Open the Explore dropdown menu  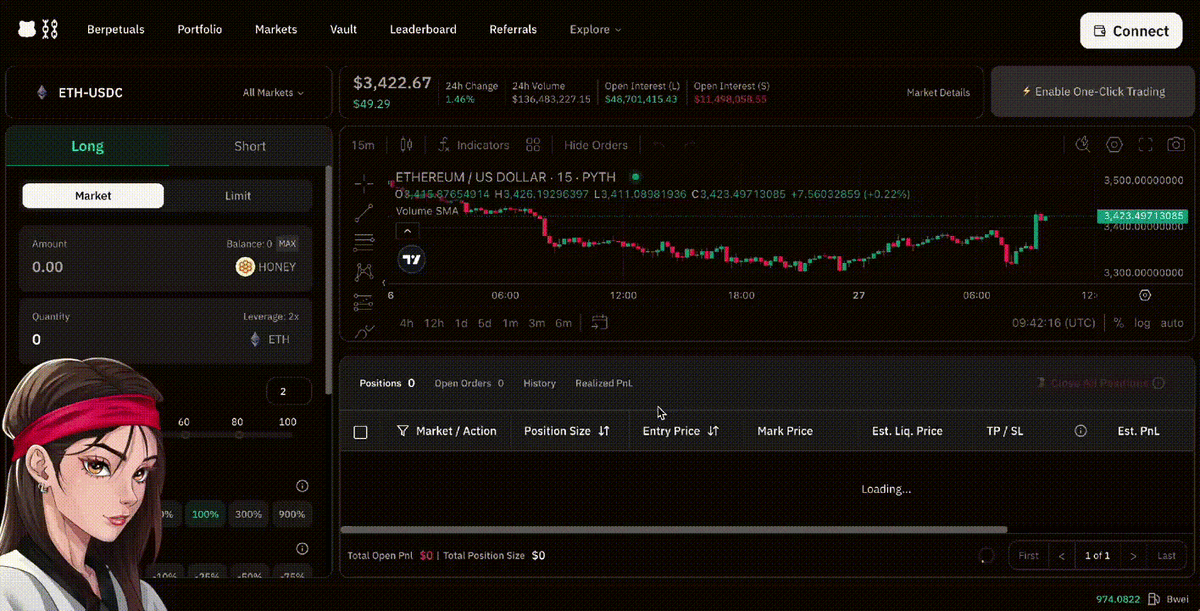596,30
